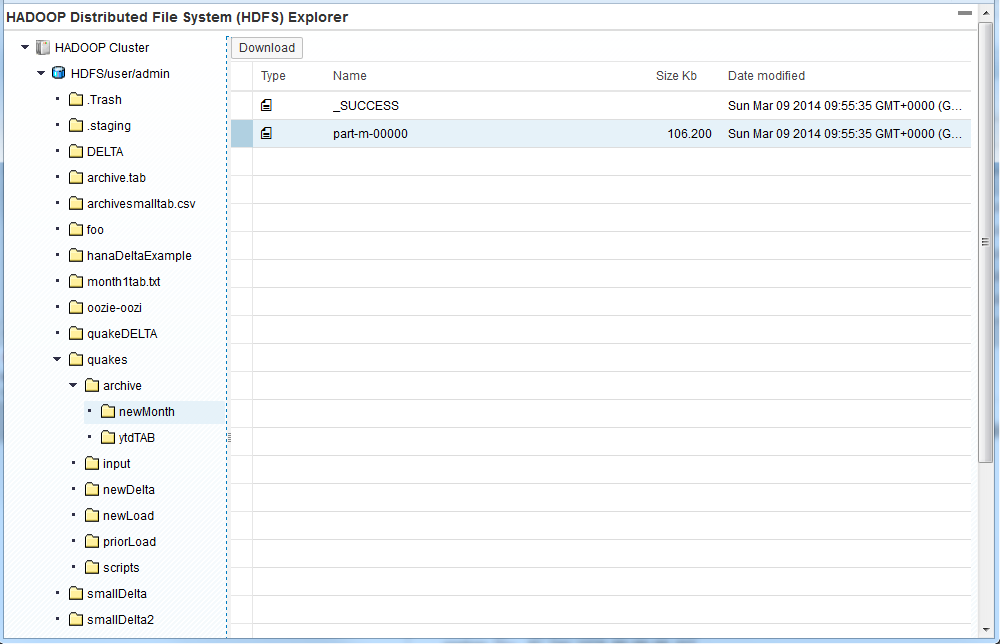
Task: Click the scrollbar down arrow
Action: pyautogui.click(x=985, y=630)
